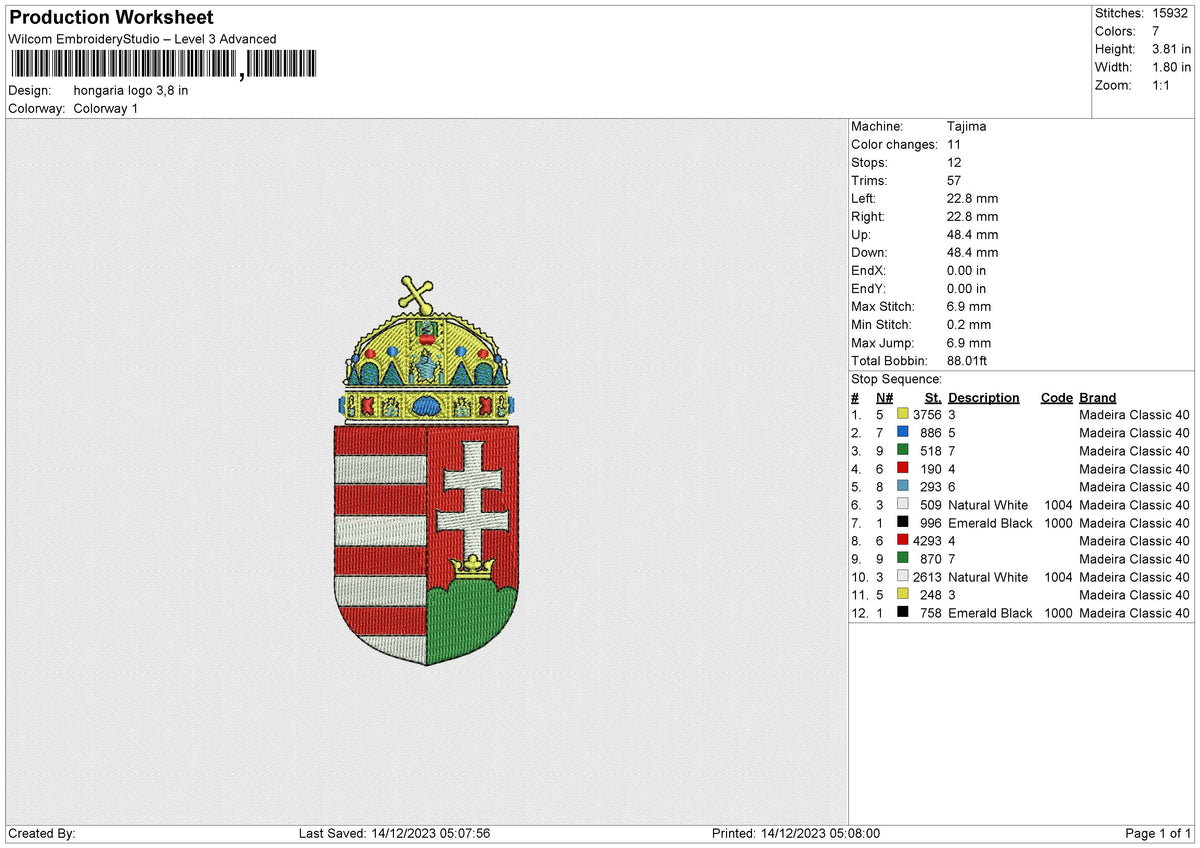Click the embroidered Hungarian coat of arms preview

[427, 470]
